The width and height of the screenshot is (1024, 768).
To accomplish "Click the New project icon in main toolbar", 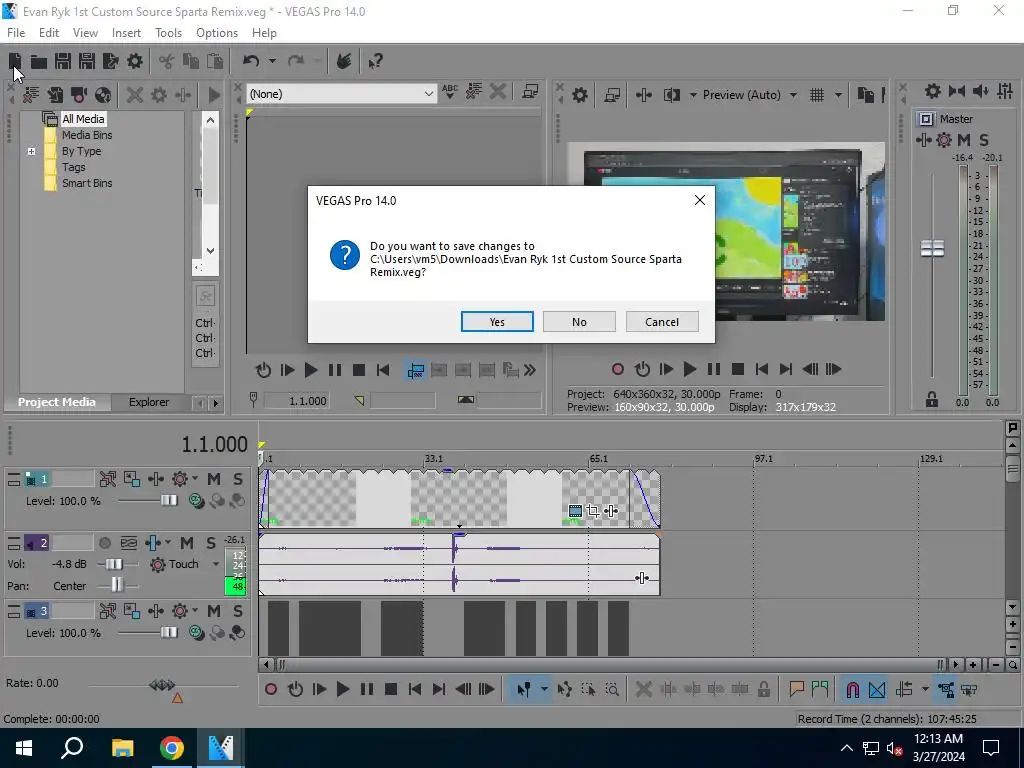I will coord(15,61).
